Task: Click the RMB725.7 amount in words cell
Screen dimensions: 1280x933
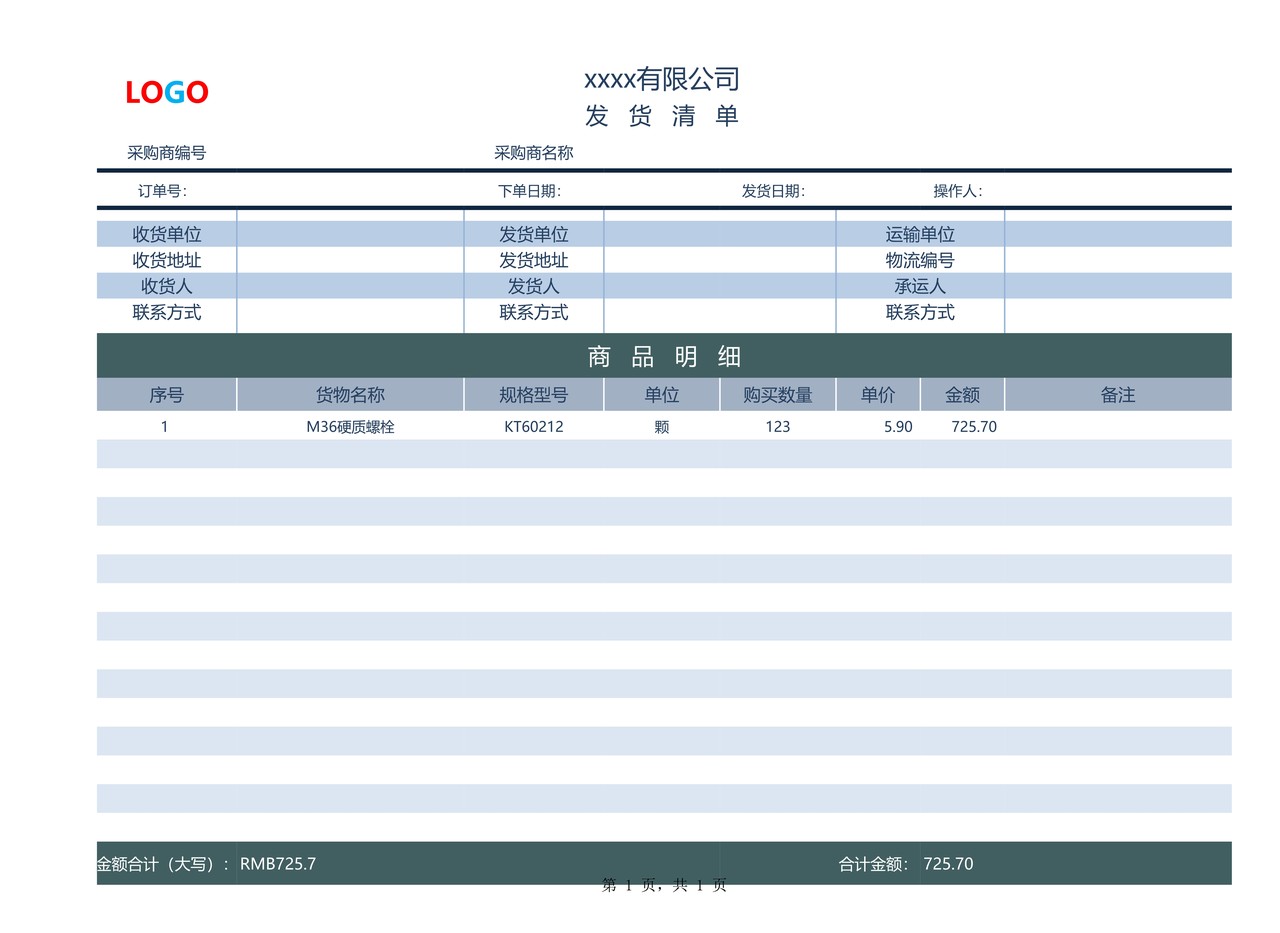Action: (x=278, y=864)
